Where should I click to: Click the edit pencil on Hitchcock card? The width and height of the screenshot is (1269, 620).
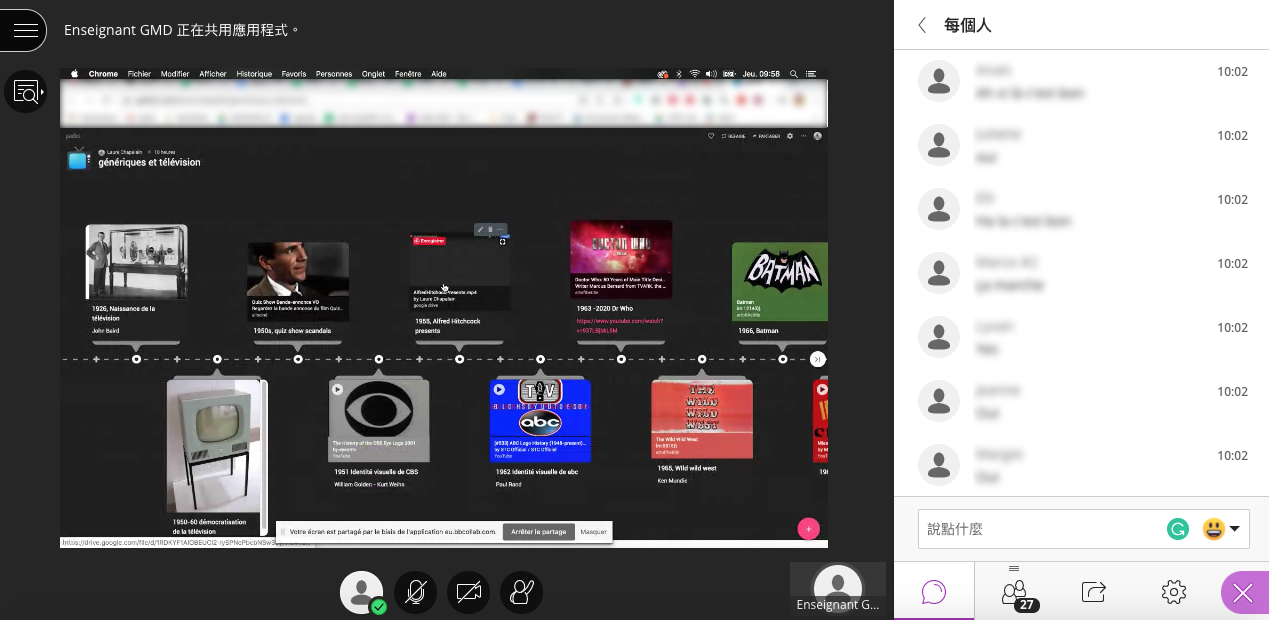pyautogui.click(x=480, y=229)
